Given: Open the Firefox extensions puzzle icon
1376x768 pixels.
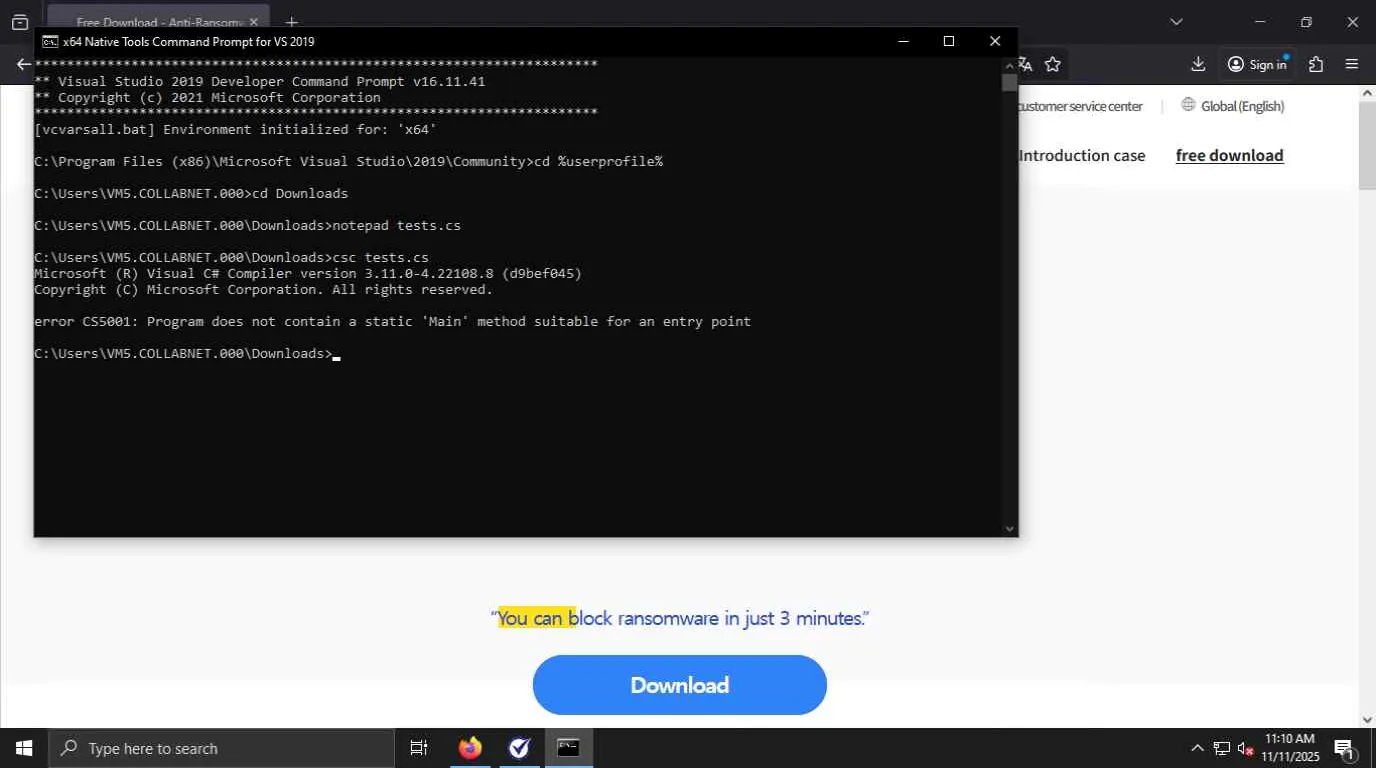Looking at the screenshot, I should pos(1316,64).
